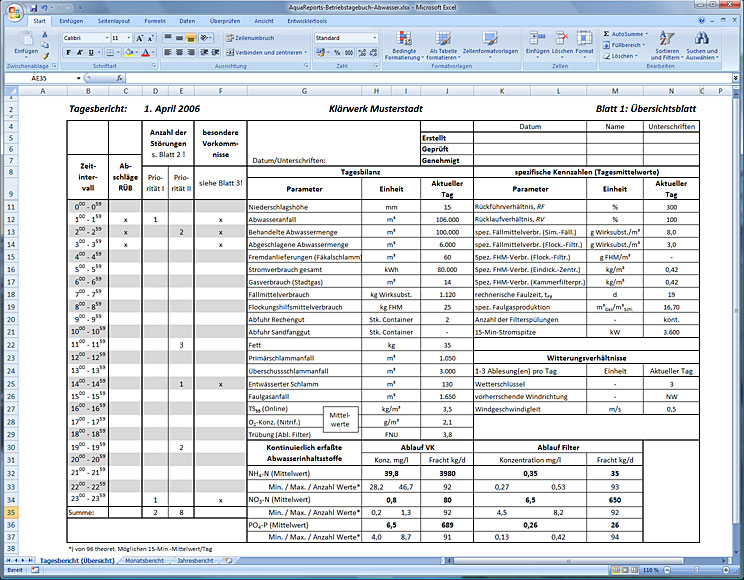Screen dimensions: 744x580
Task: Switch to page break preview in status bar
Action: [x=633, y=570]
